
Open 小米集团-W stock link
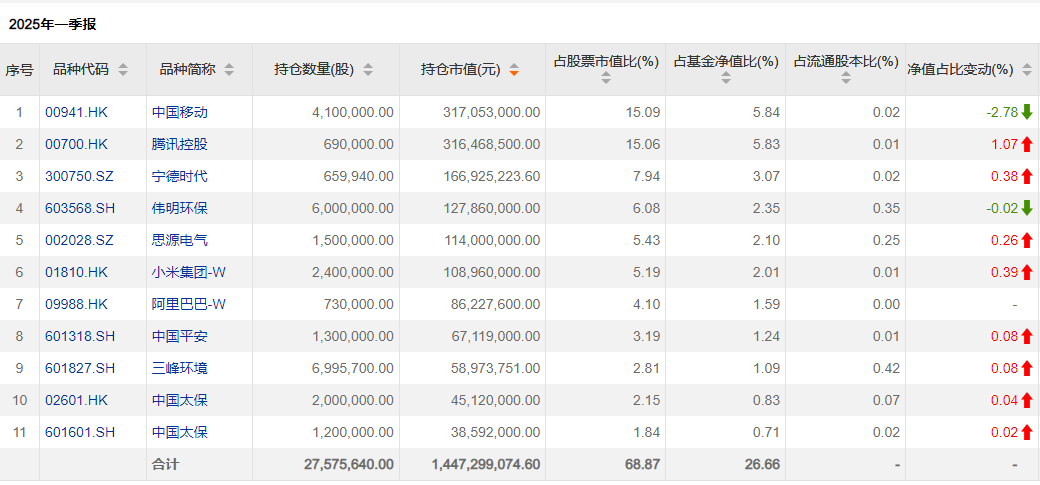point(189,272)
